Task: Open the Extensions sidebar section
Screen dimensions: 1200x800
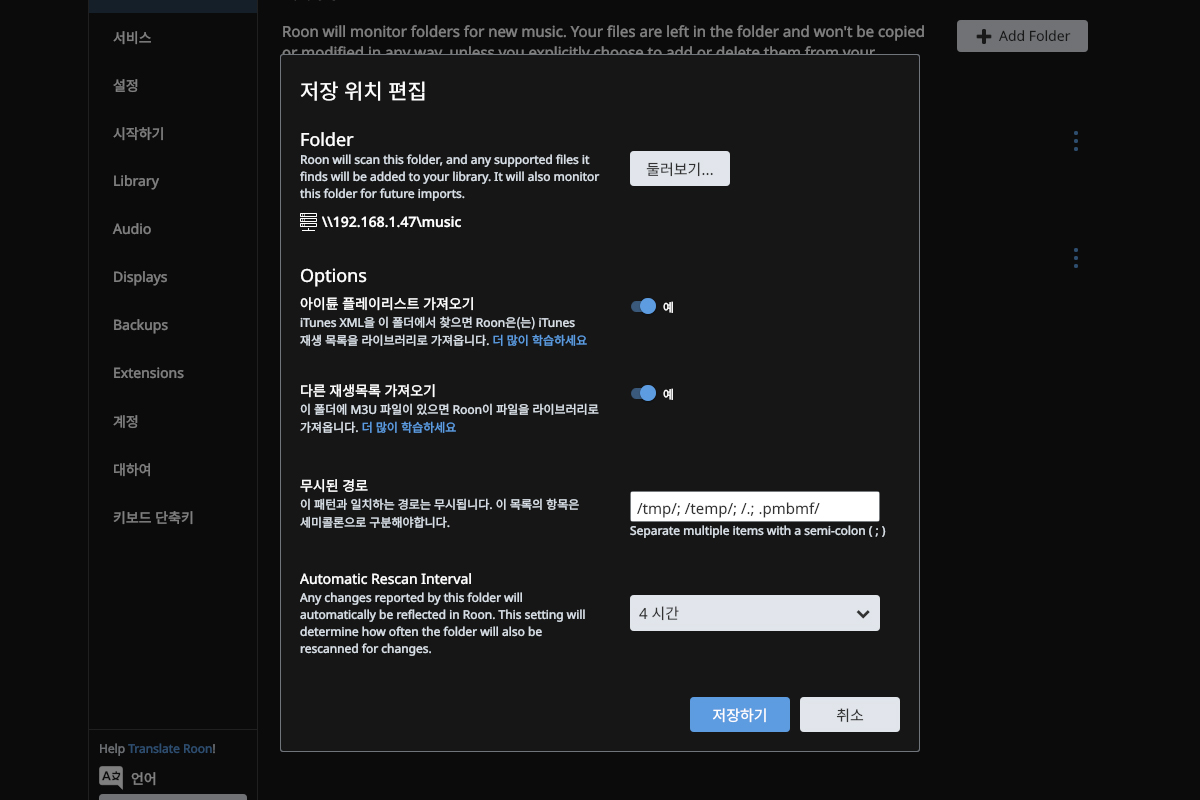Action: pyautogui.click(x=148, y=373)
